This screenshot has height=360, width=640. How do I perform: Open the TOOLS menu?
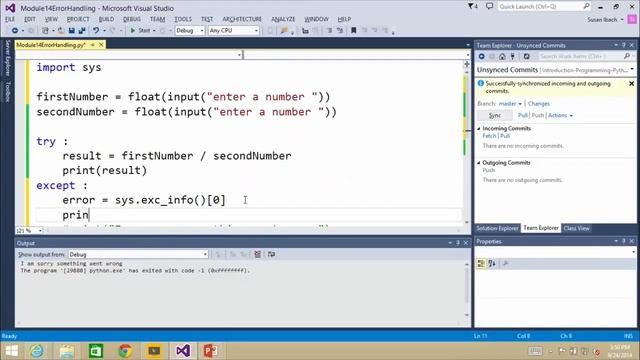tap(183, 19)
